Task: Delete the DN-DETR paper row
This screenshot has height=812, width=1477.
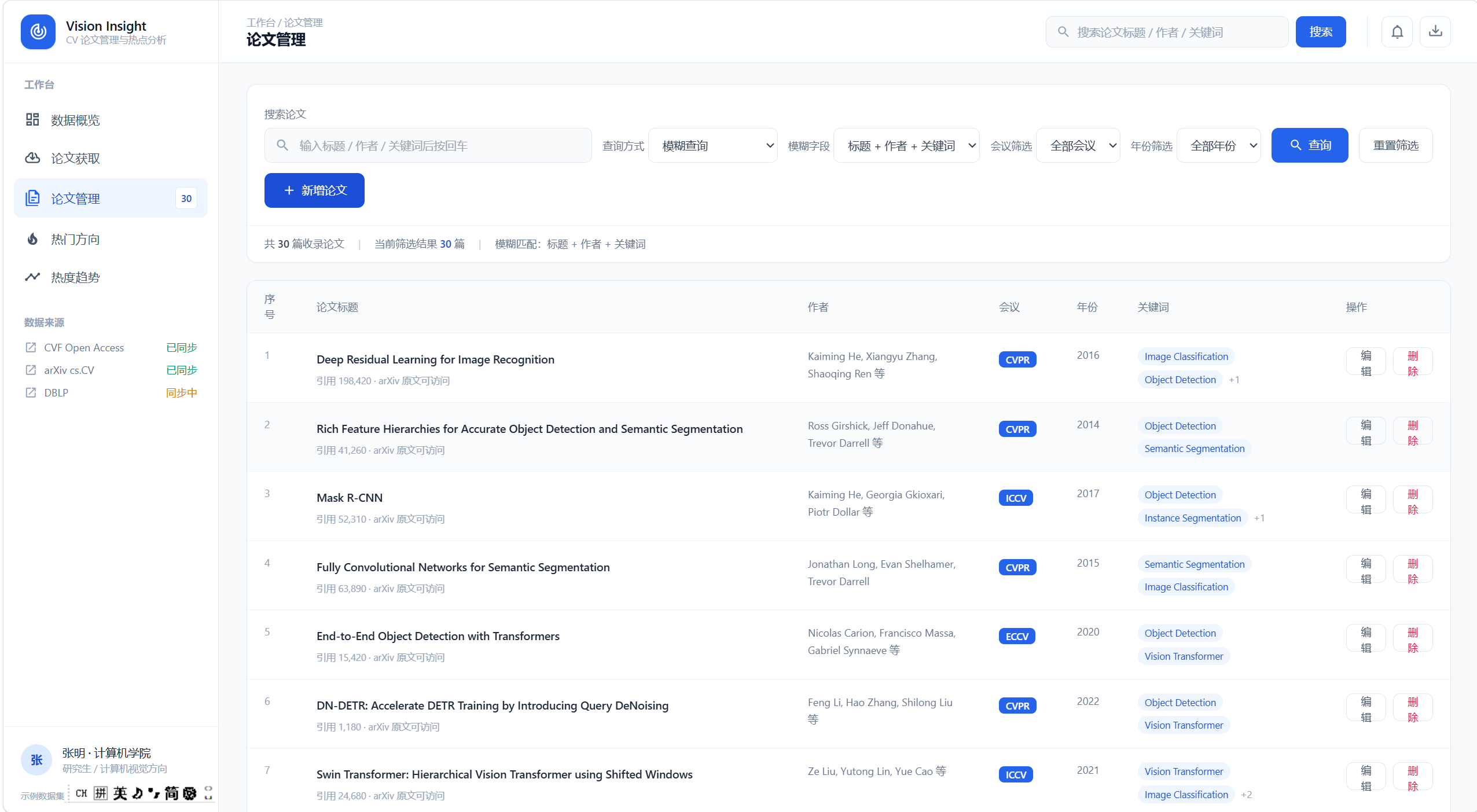Action: coord(1413,708)
